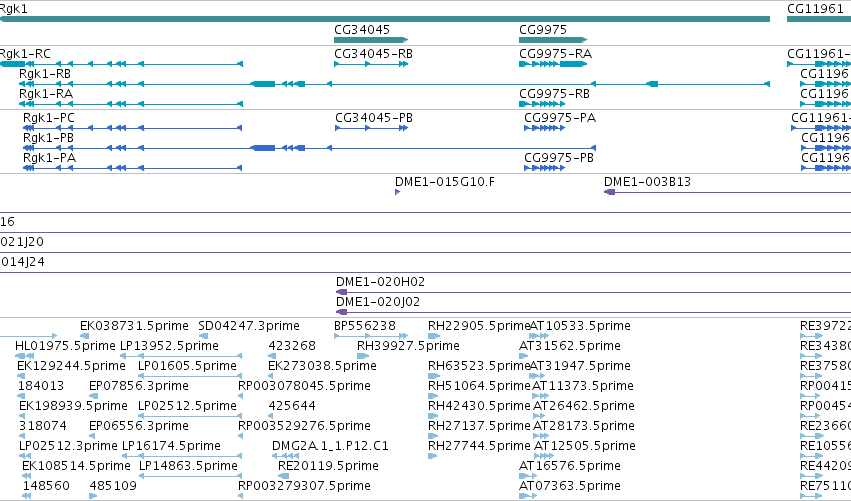Click the CG34045 gene label
This screenshot has width=851, height=501.
pyautogui.click(x=361, y=30)
